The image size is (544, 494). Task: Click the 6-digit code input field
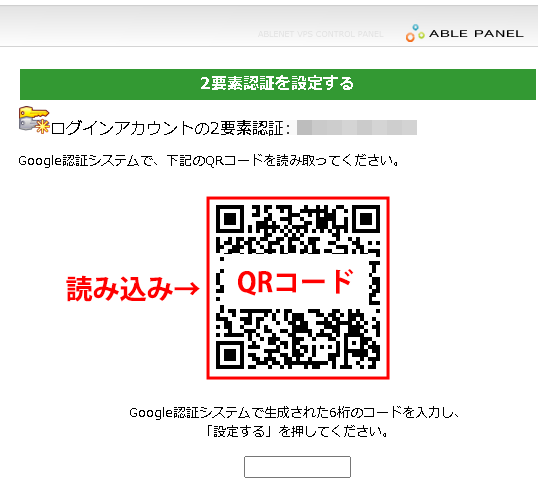click(297, 467)
